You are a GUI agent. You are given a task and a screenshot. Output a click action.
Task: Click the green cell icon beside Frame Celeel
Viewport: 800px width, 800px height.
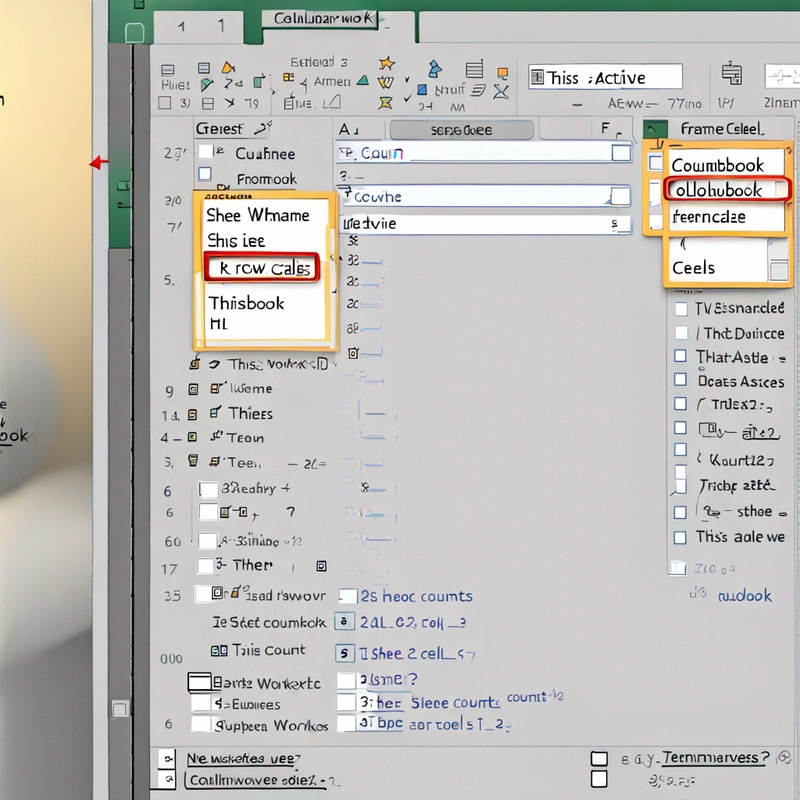[x=656, y=129]
